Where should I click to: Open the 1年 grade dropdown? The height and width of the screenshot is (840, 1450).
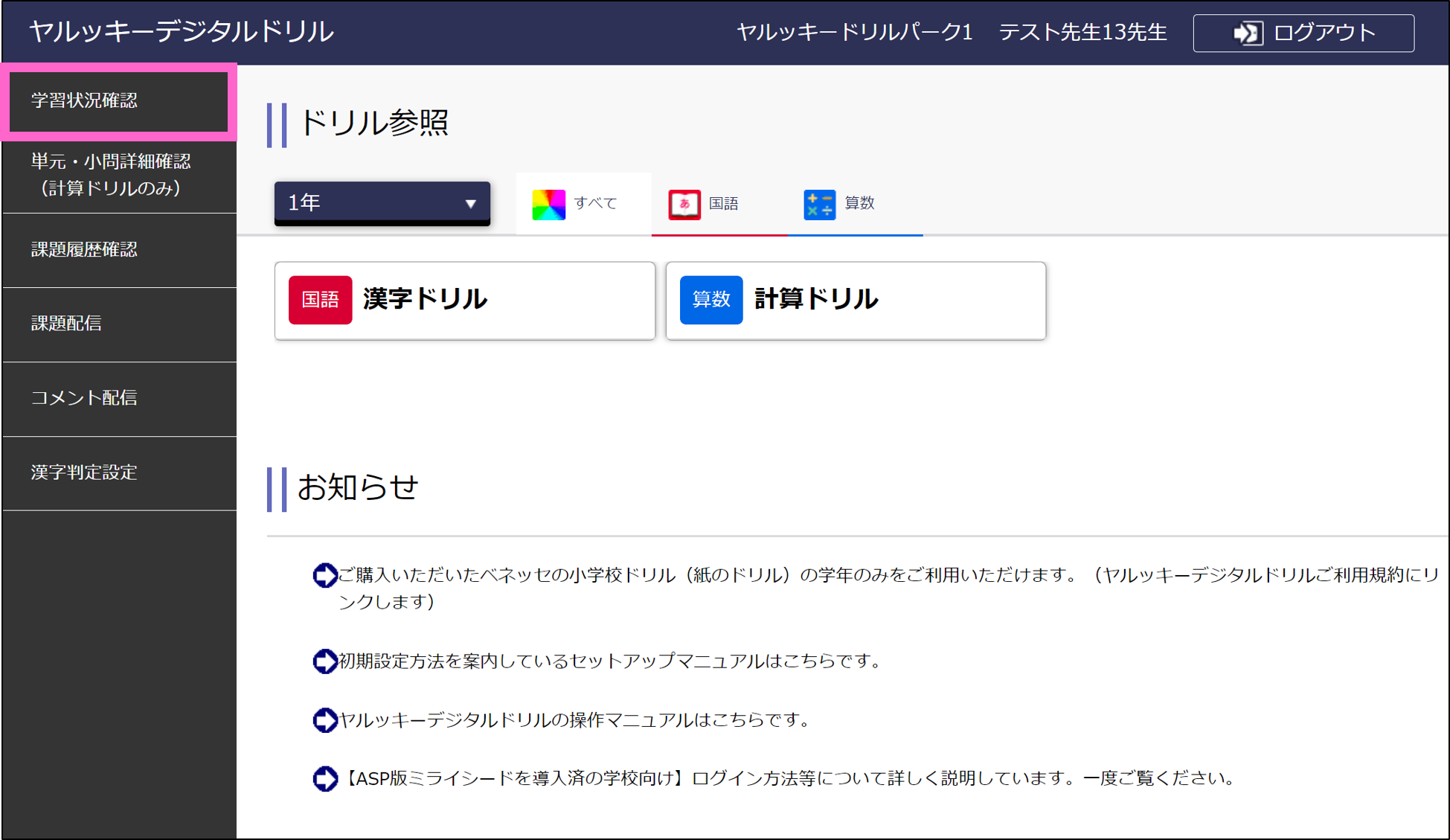[x=382, y=202]
